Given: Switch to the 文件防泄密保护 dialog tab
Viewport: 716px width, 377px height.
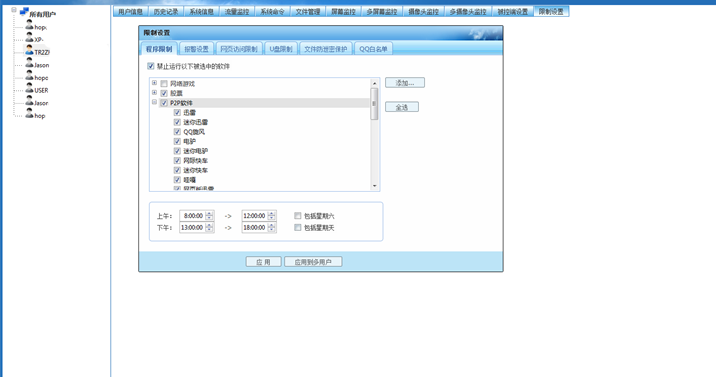Looking at the screenshot, I should tap(326, 49).
